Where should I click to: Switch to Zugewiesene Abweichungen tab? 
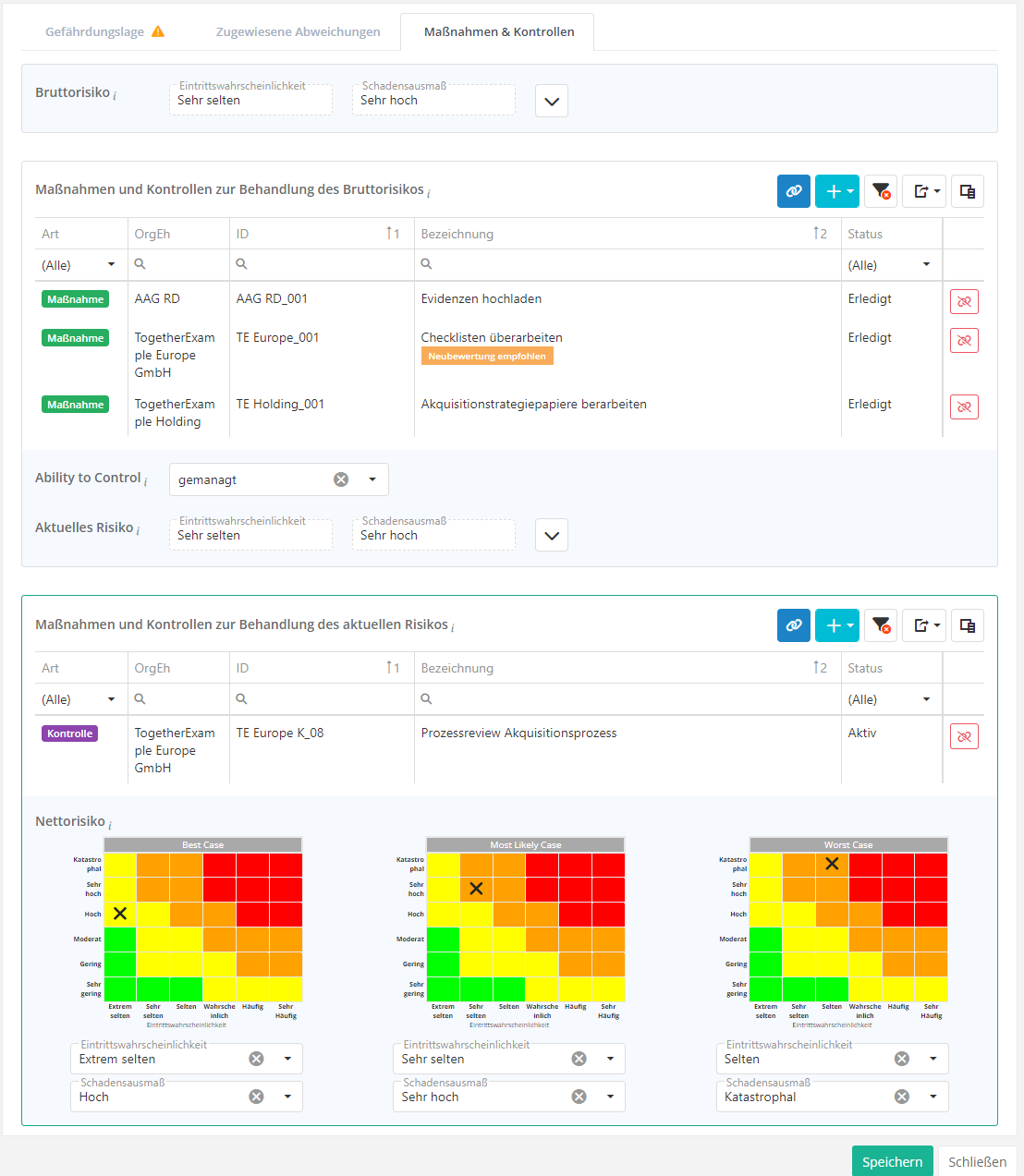tap(298, 31)
